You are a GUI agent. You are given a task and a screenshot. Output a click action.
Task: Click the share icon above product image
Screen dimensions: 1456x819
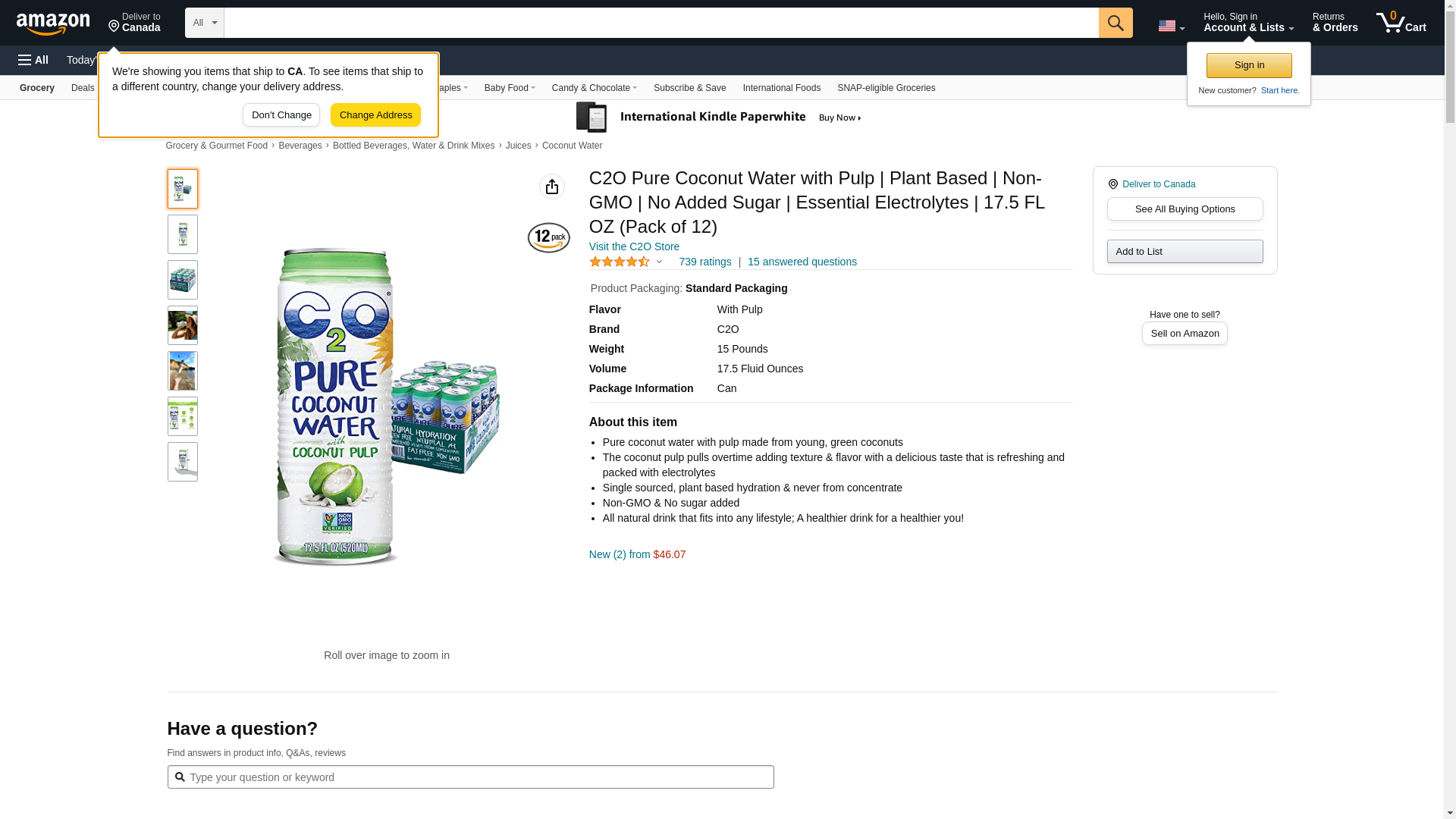(551, 187)
